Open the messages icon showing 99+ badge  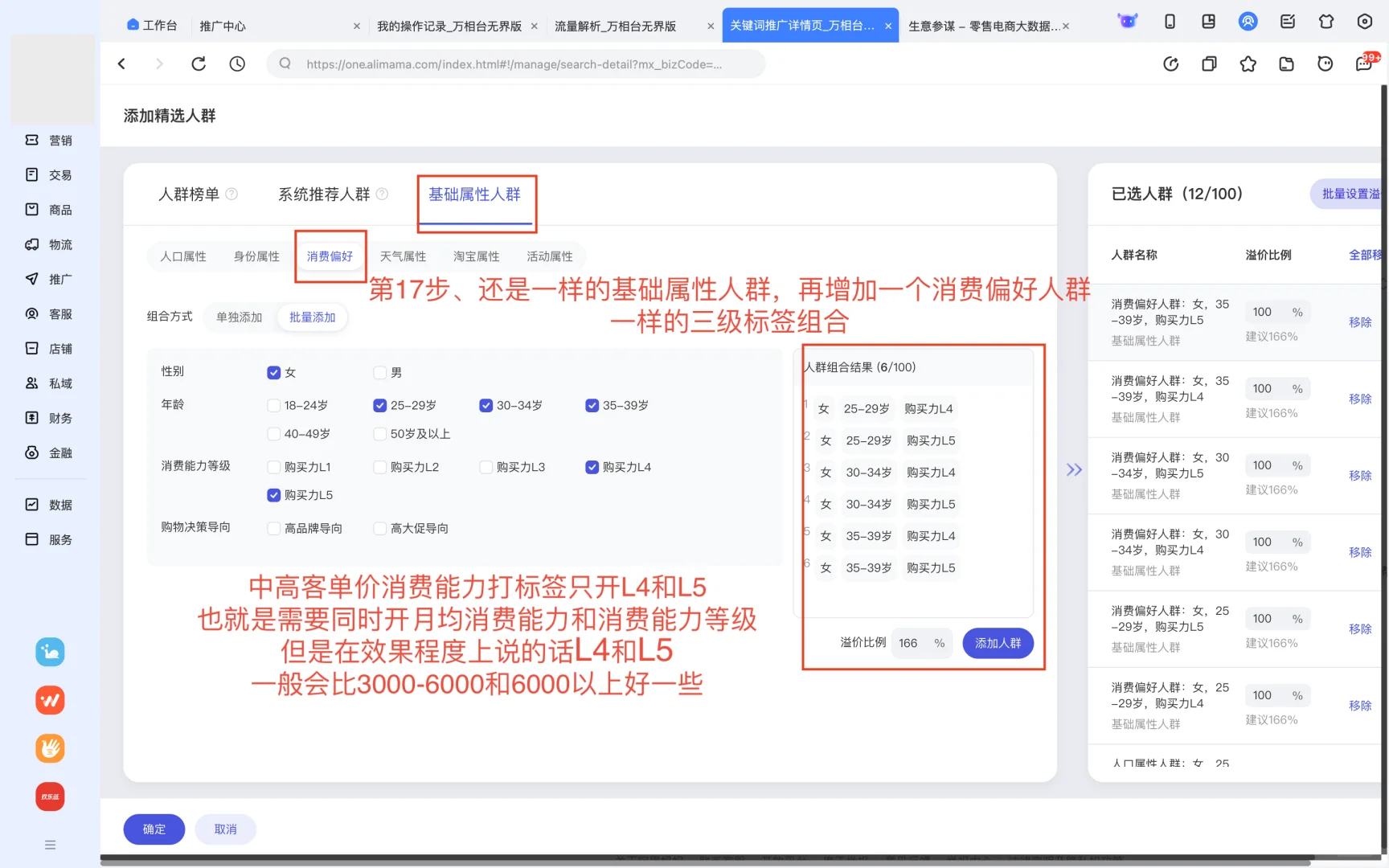pyautogui.click(x=1363, y=63)
